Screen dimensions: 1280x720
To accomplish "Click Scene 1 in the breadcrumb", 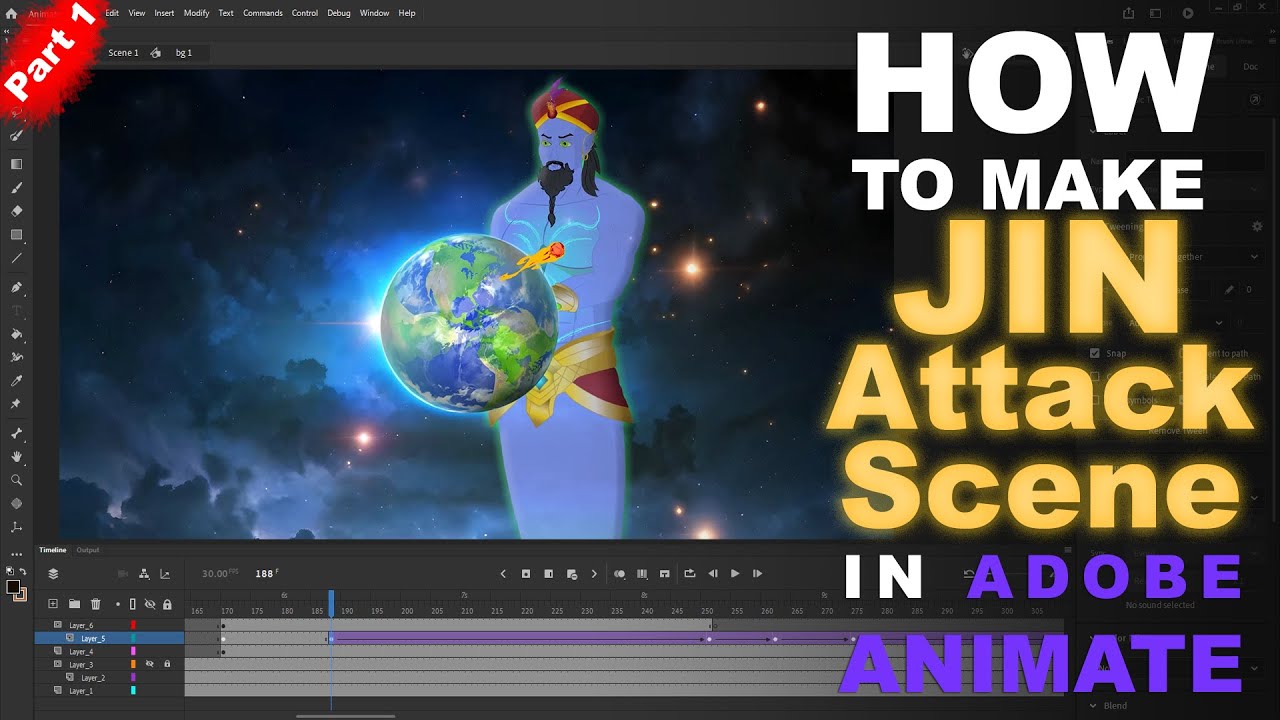I will coord(123,53).
